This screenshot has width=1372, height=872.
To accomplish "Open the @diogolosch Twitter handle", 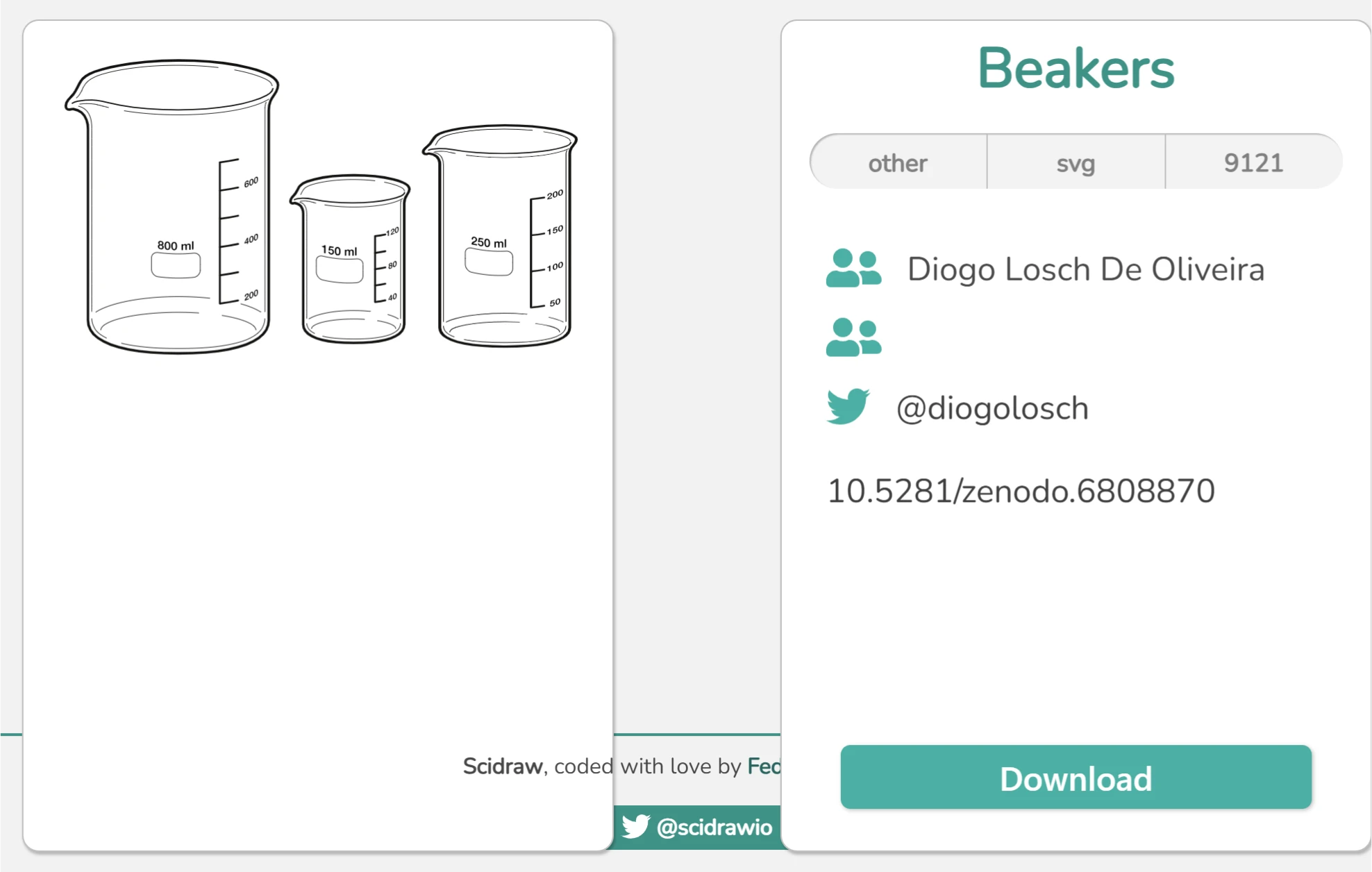I will (992, 408).
